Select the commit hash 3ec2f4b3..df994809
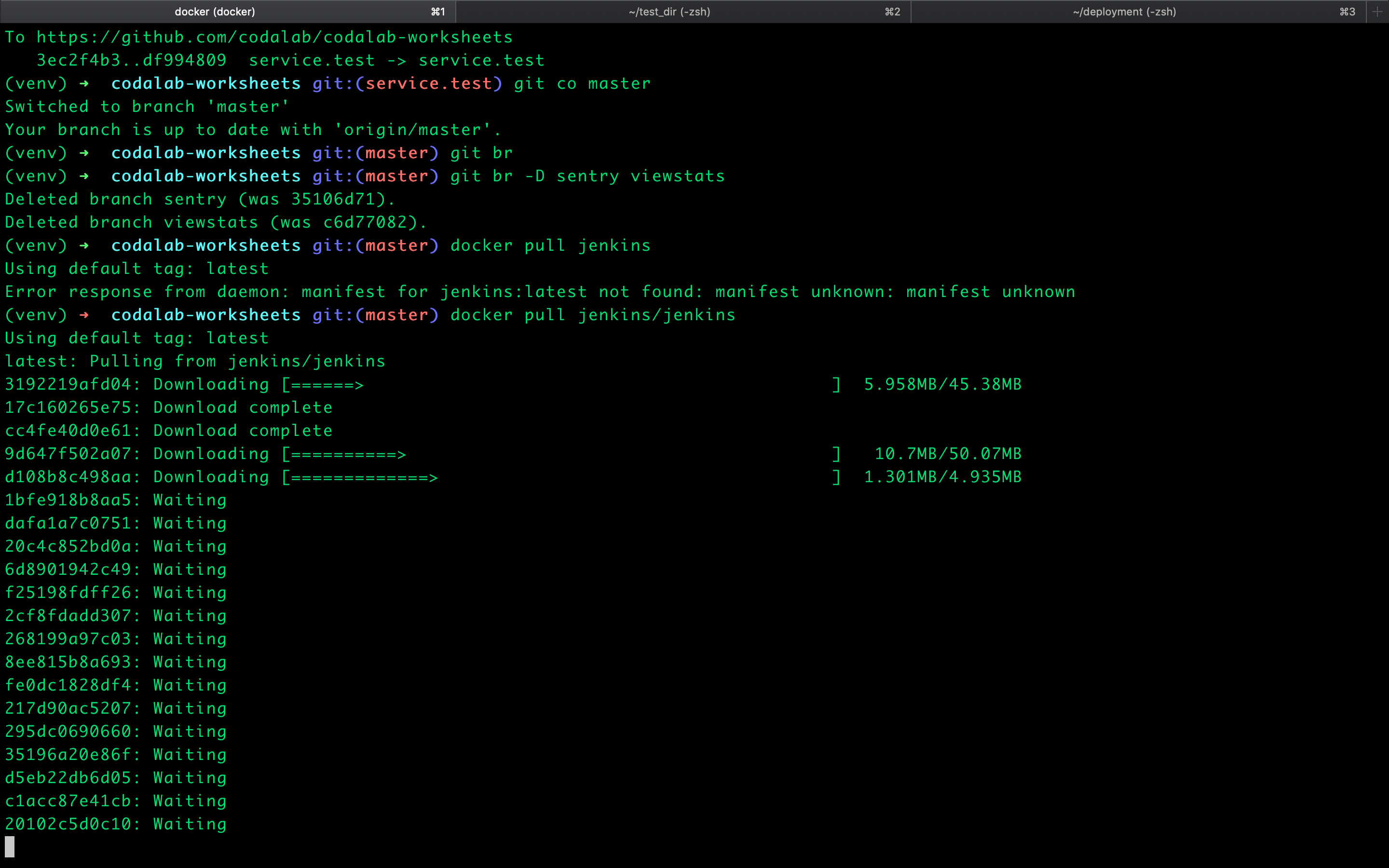 point(130,60)
